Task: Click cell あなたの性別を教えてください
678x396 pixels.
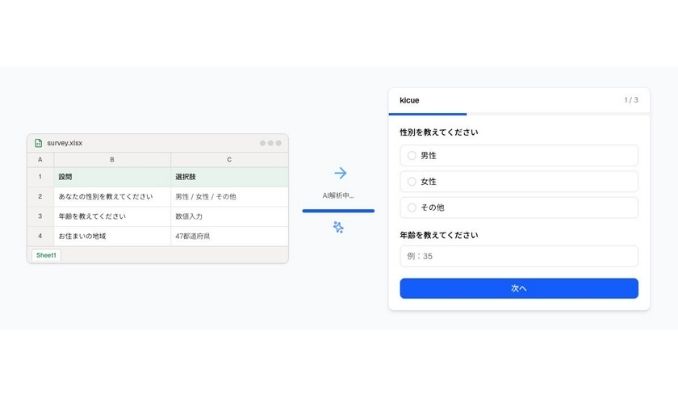Action: click(112, 197)
